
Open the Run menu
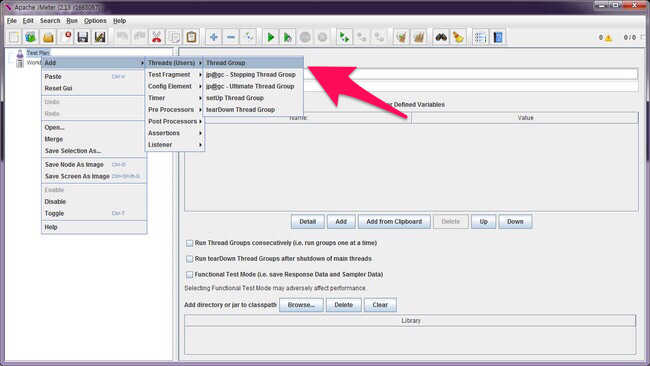point(72,21)
